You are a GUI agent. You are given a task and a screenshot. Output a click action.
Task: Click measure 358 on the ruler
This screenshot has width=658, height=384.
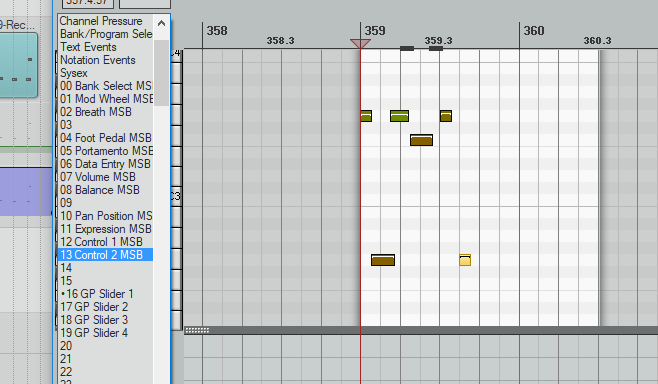tap(217, 31)
